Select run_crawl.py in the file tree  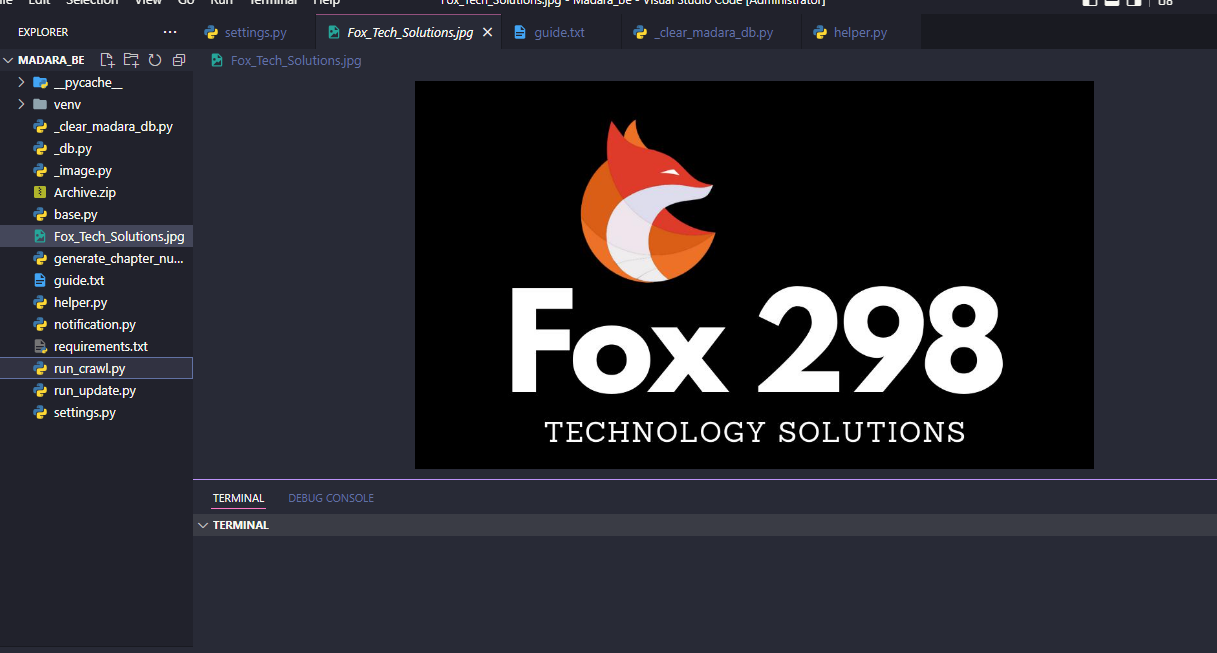pos(96,368)
